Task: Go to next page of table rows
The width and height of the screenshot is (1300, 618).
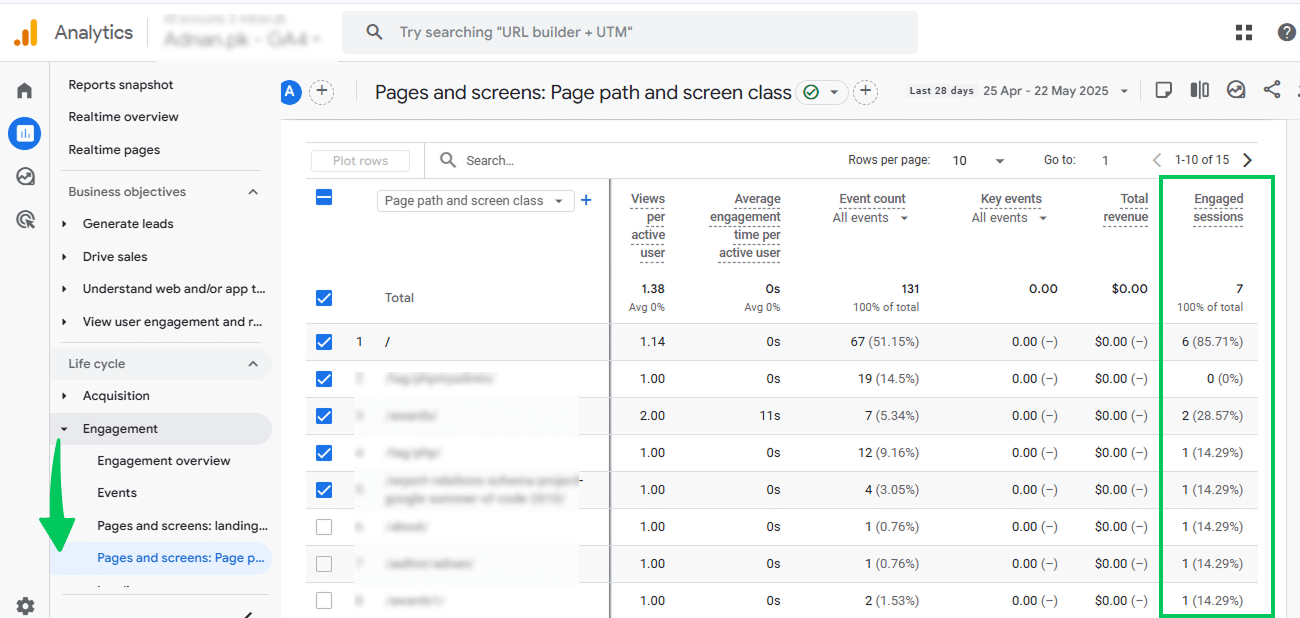Action: click(x=1247, y=160)
